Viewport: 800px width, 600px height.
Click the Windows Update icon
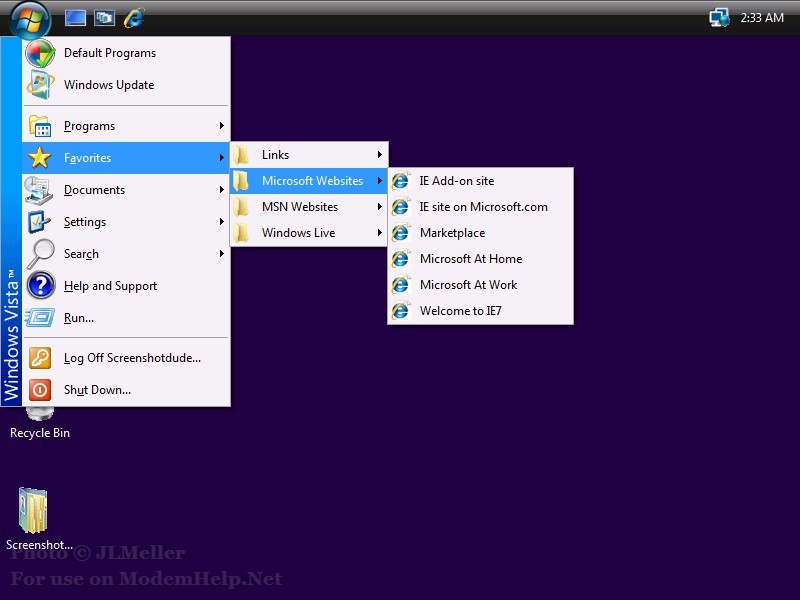[x=40, y=85]
